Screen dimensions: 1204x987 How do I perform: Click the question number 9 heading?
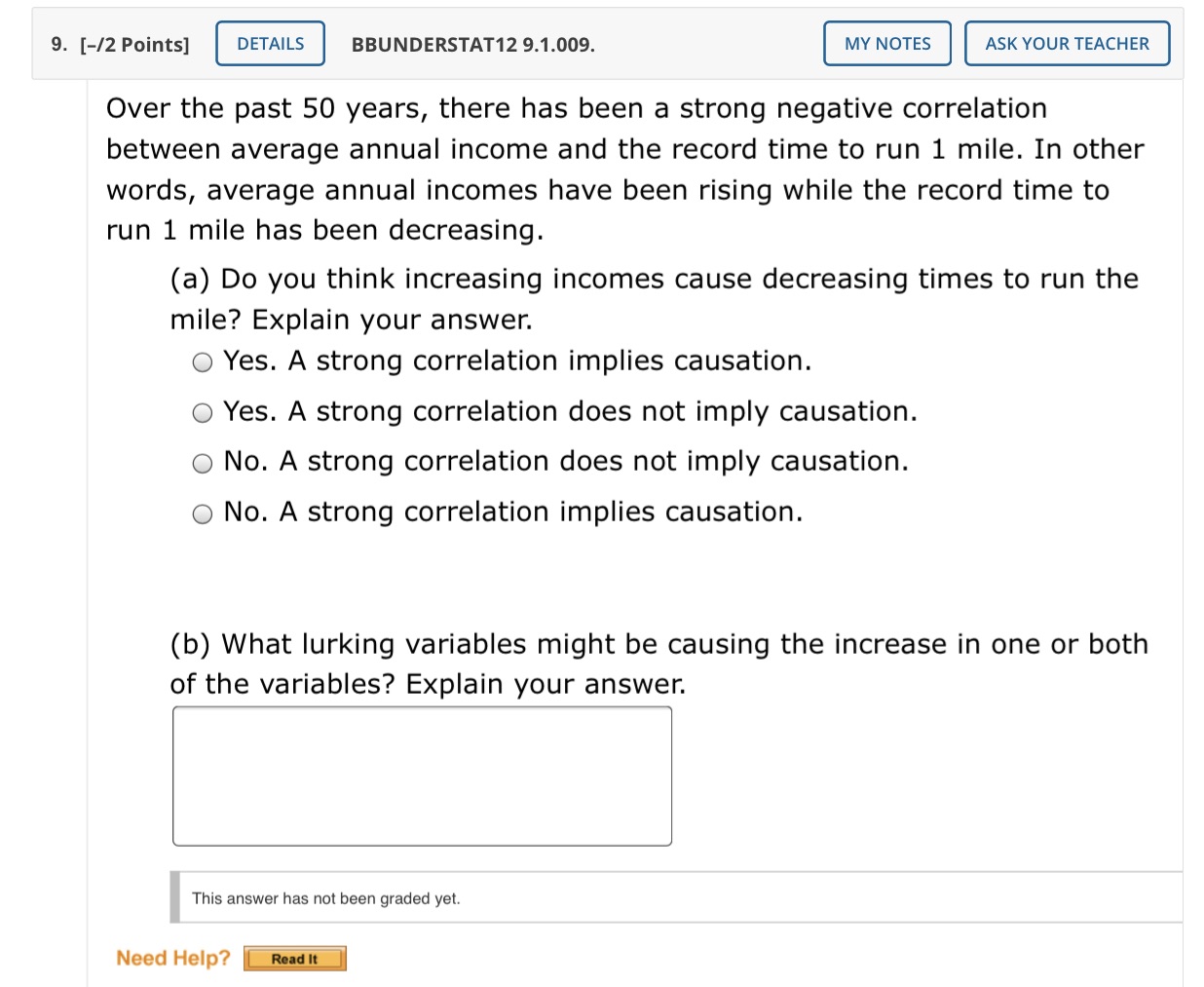pyautogui.click(x=56, y=43)
